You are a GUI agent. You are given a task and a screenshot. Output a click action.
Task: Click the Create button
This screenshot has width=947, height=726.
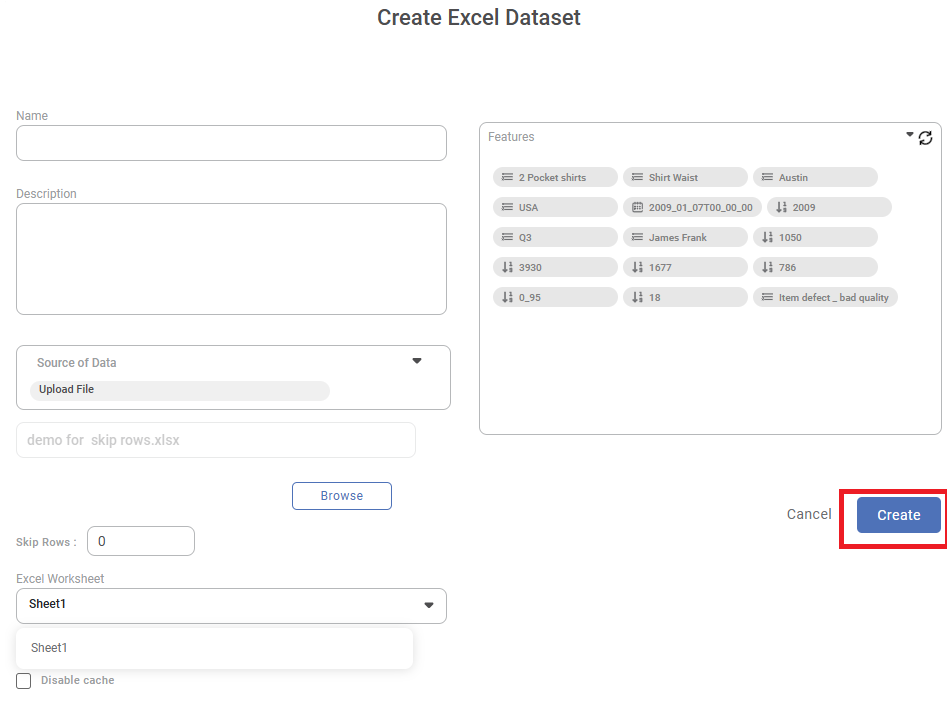pos(898,515)
